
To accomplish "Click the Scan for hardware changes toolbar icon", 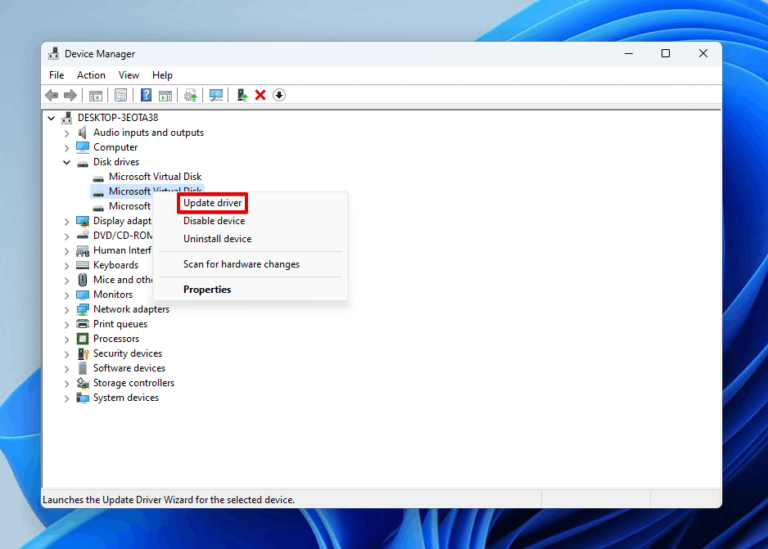I will [x=215, y=95].
